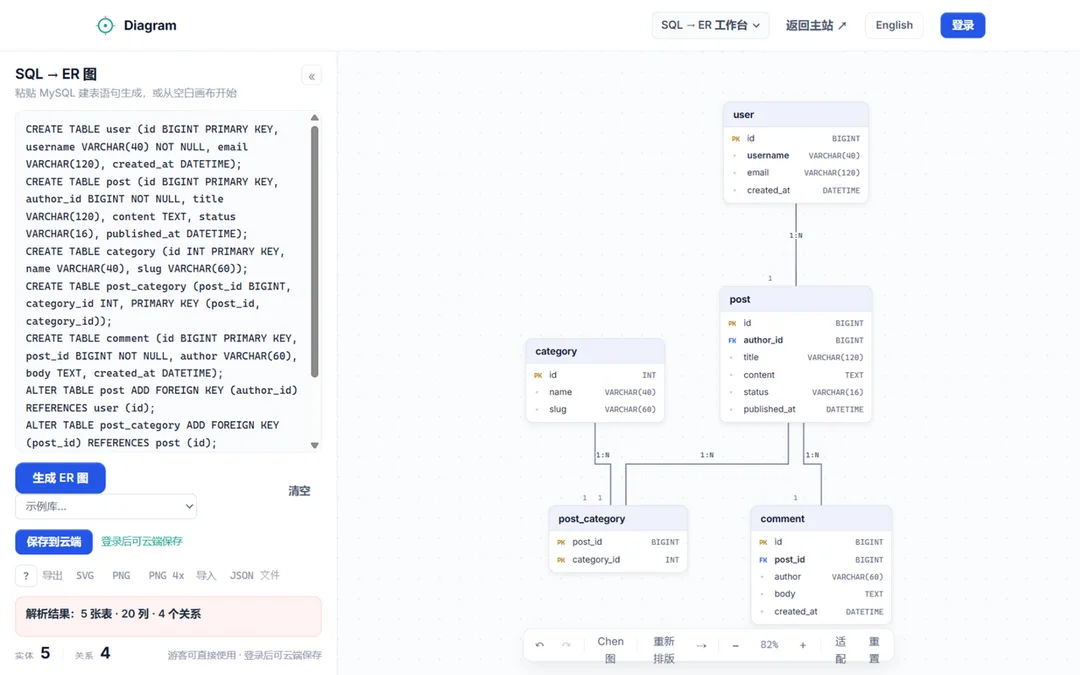Click 重置 reset view button
Screen dimensions: 1080x675
tap(873, 650)
